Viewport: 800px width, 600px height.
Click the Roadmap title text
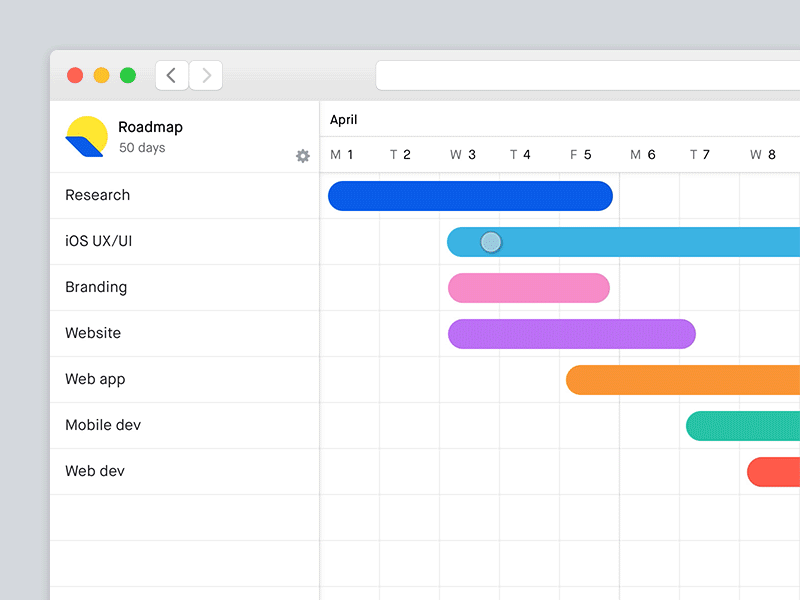pyautogui.click(x=150, y=127)
